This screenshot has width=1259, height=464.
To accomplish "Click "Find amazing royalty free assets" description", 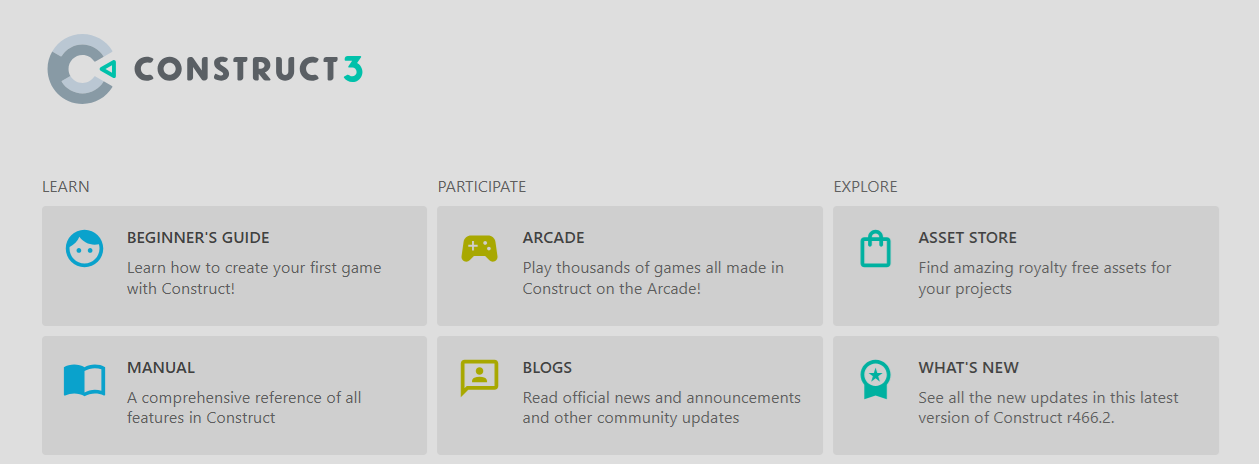I will point(1044,268).
